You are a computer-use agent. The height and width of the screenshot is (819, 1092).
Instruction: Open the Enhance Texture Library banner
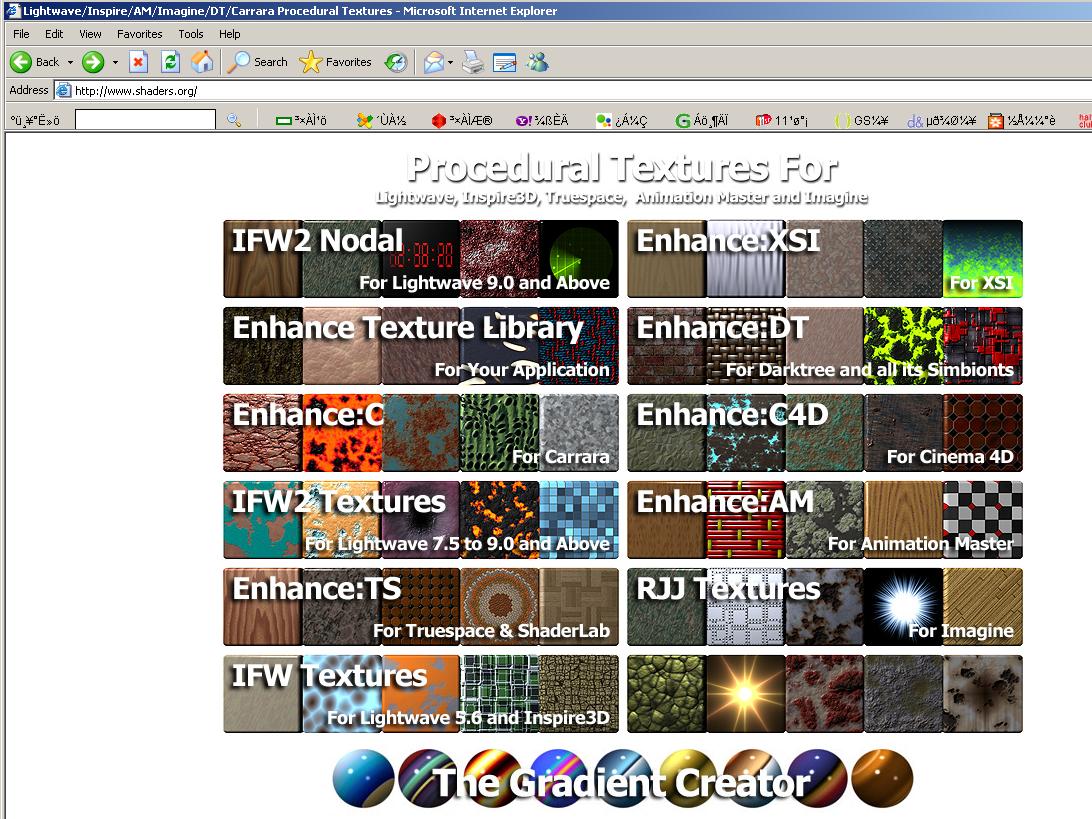coord(421,346)
